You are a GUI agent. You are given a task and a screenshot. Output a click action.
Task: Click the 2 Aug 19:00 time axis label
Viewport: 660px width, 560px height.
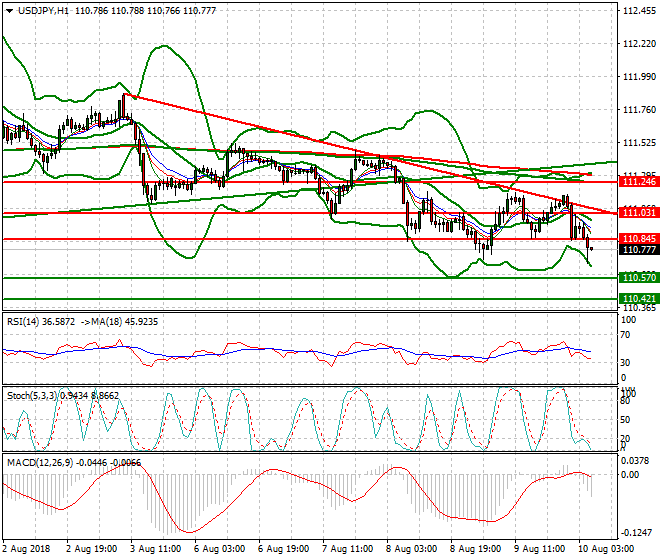pyautogui.click(x=92, y=549)
